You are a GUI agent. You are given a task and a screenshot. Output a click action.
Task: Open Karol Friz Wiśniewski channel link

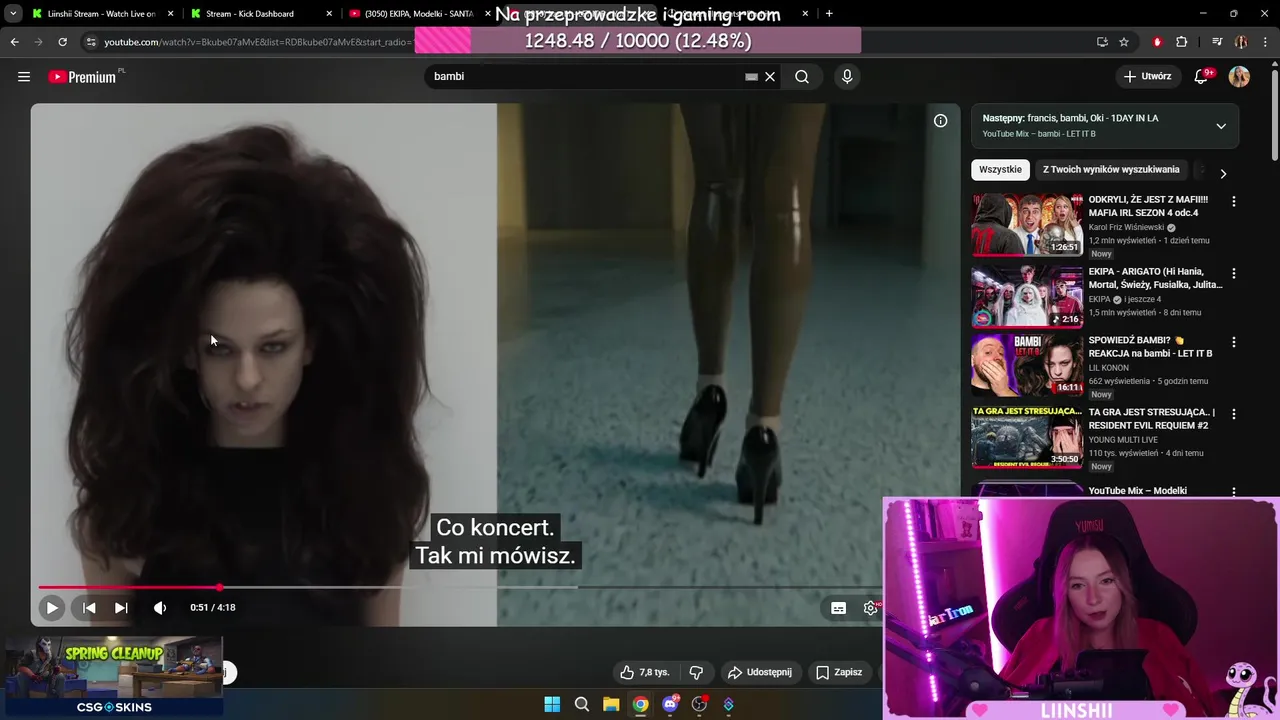click(1126, 227)
